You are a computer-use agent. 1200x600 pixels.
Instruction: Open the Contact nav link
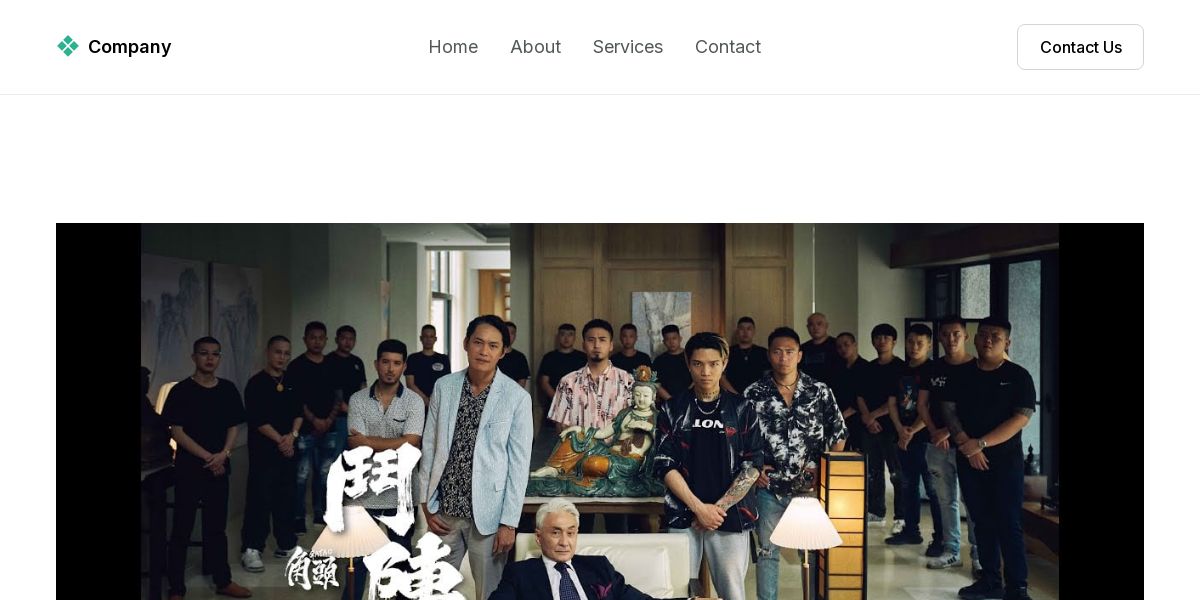728,47
